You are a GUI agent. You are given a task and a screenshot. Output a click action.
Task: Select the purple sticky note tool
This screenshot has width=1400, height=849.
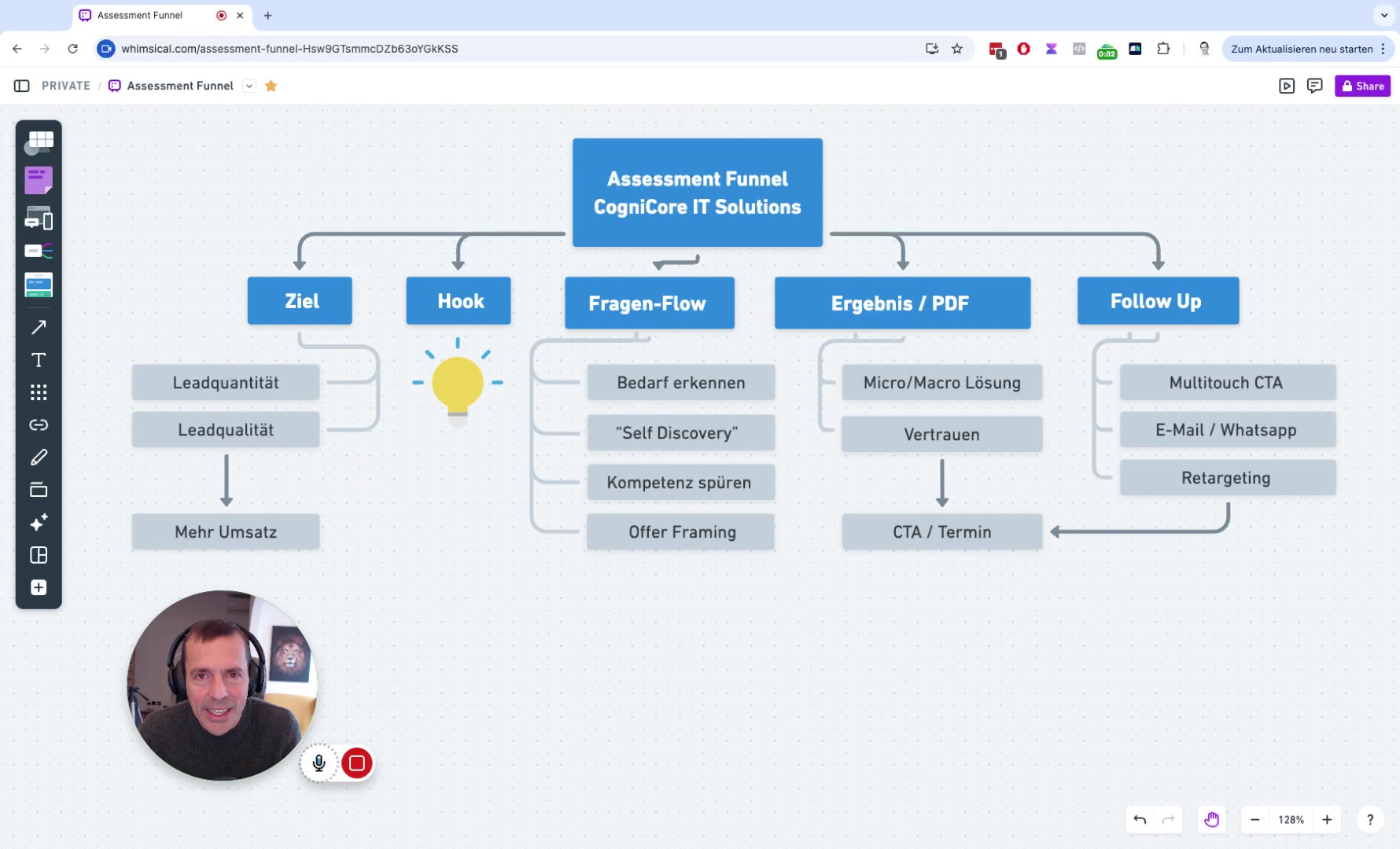pos(39,180)
